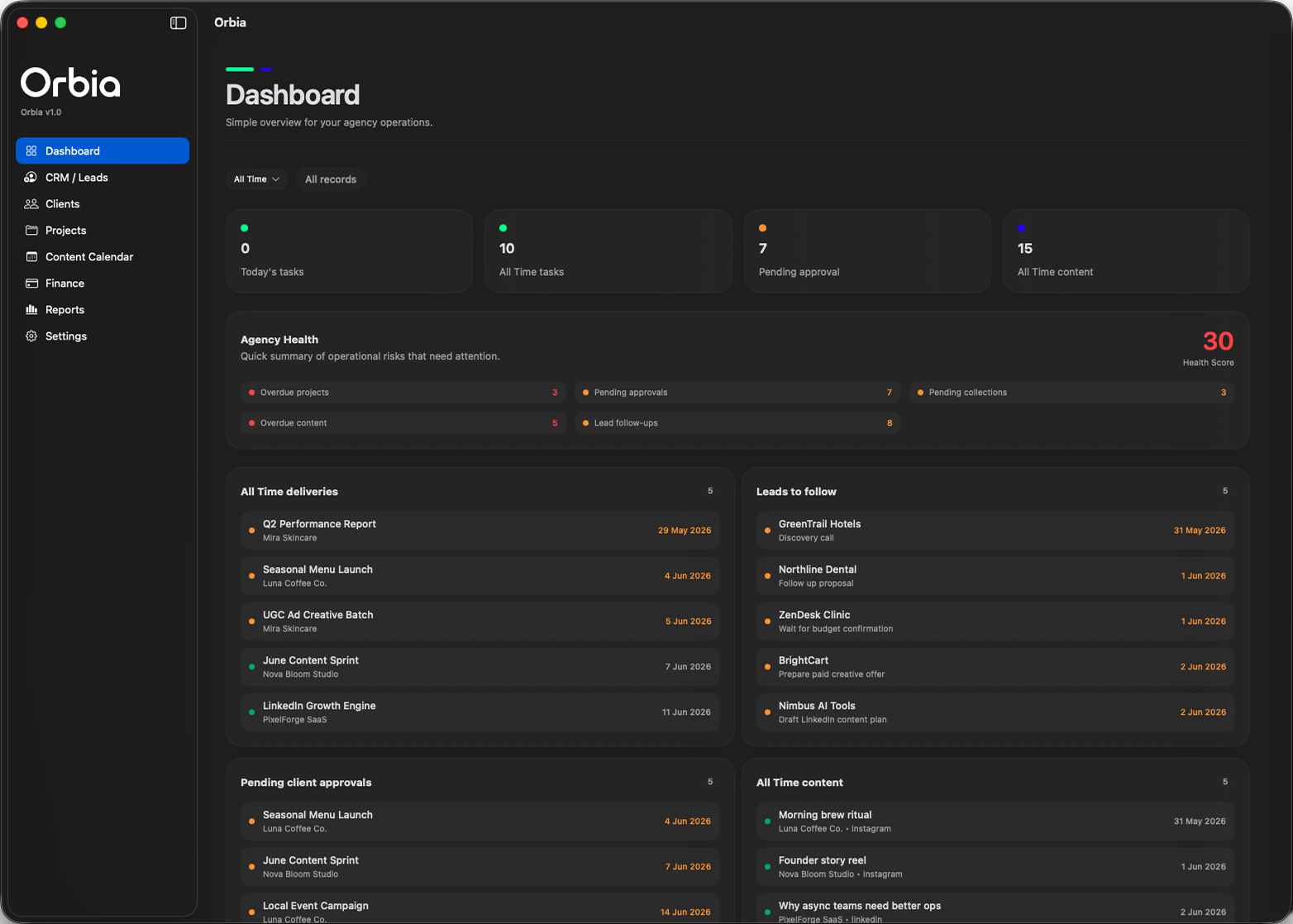Open the Pending approval stat card
This screenshot has height=924, width=1293.
[867, 250]
